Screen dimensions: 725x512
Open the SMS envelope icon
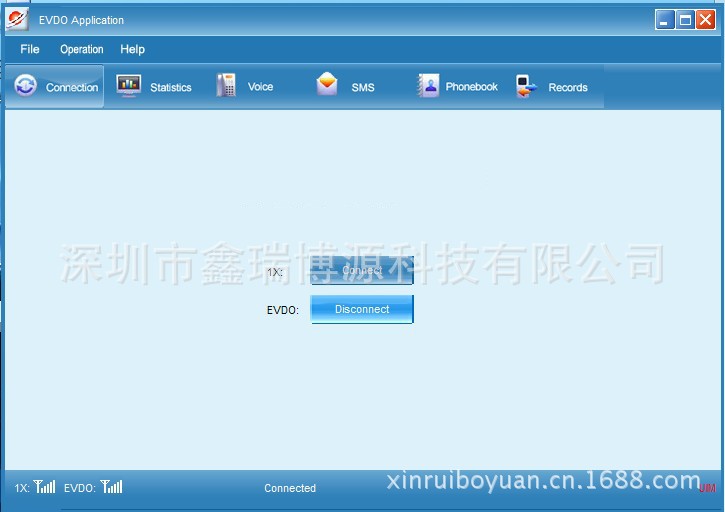[x=327, y=84]
